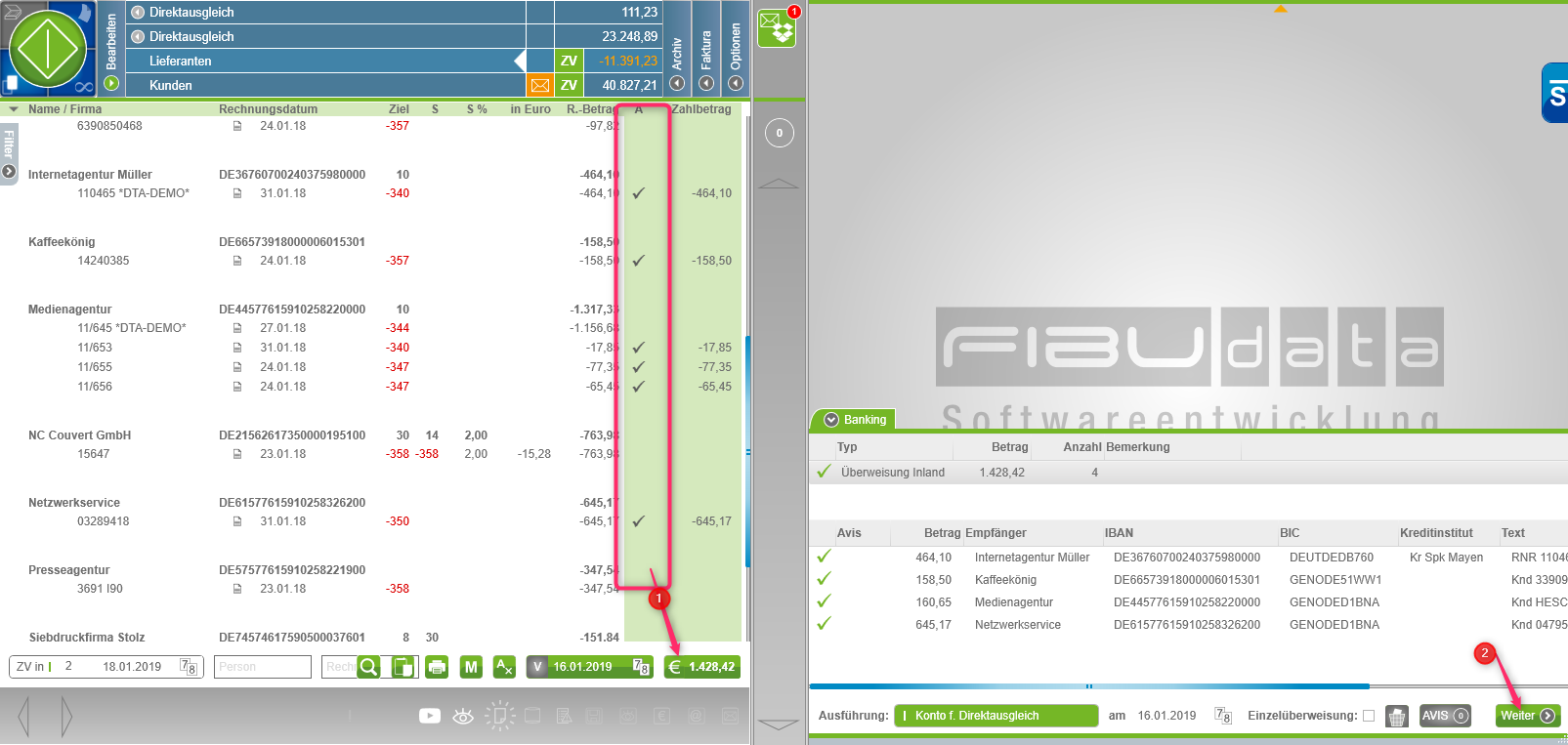1568x745 pixels.
Task: Expand the Optionen side panel
Action: (736, 49)
